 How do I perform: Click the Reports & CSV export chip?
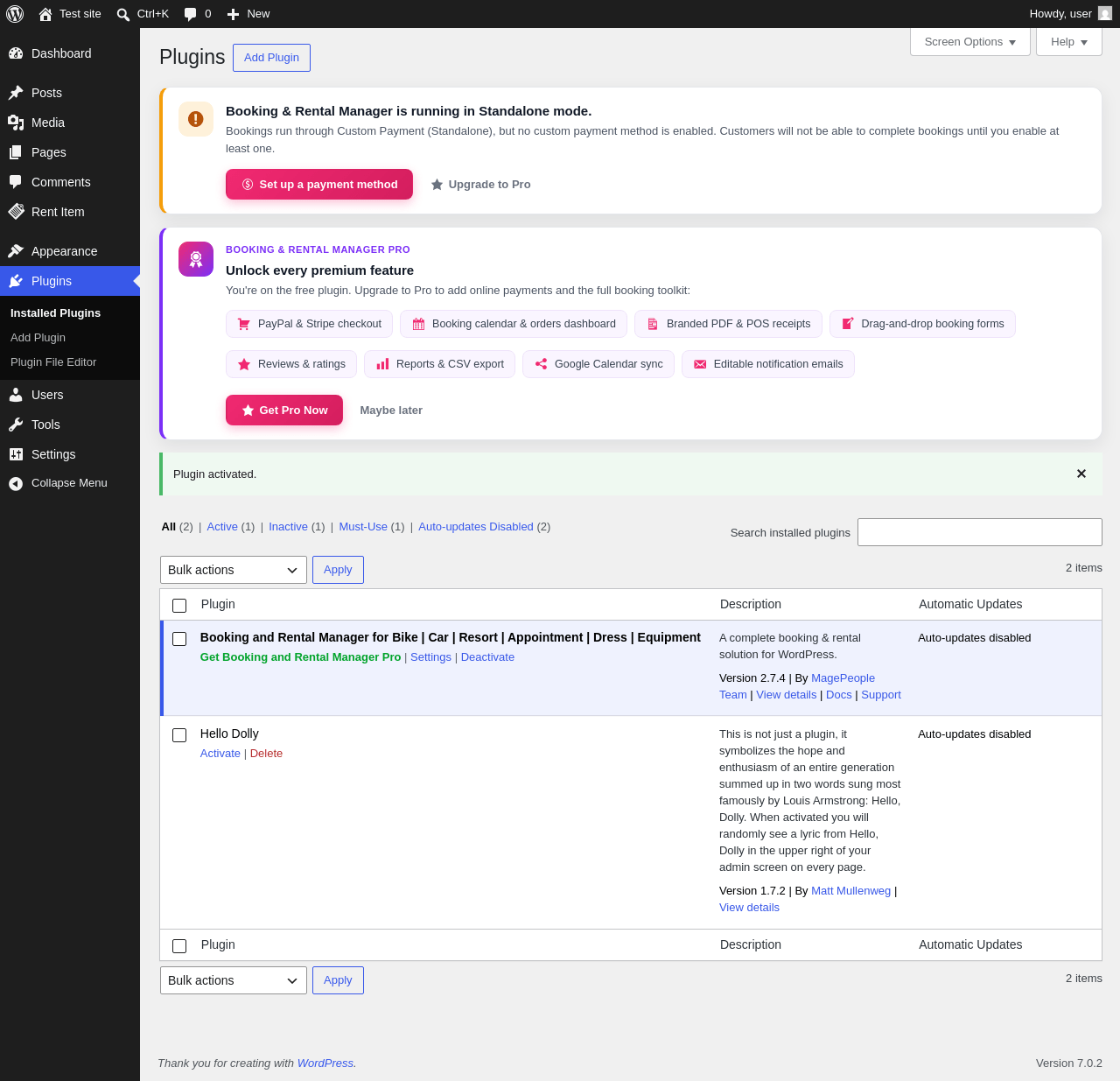439,364
